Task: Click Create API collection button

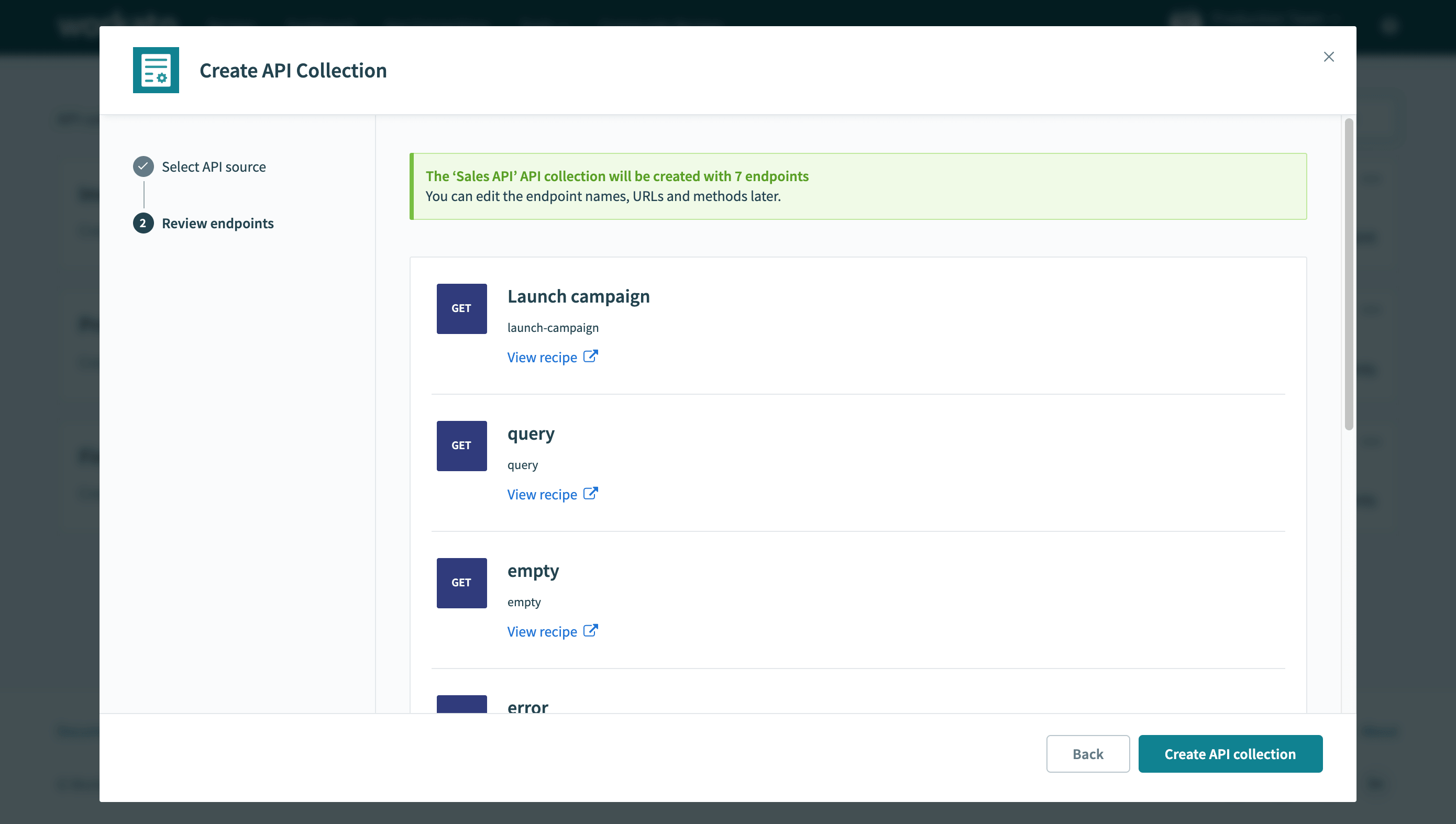Action: pos(1230,754)
